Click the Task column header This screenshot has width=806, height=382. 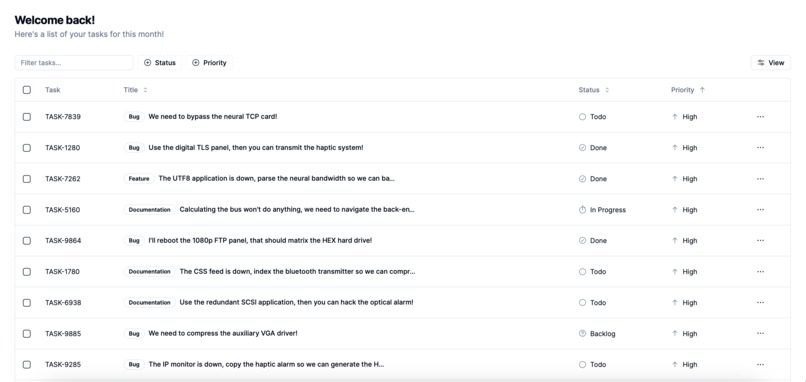(x=52, y=90)
